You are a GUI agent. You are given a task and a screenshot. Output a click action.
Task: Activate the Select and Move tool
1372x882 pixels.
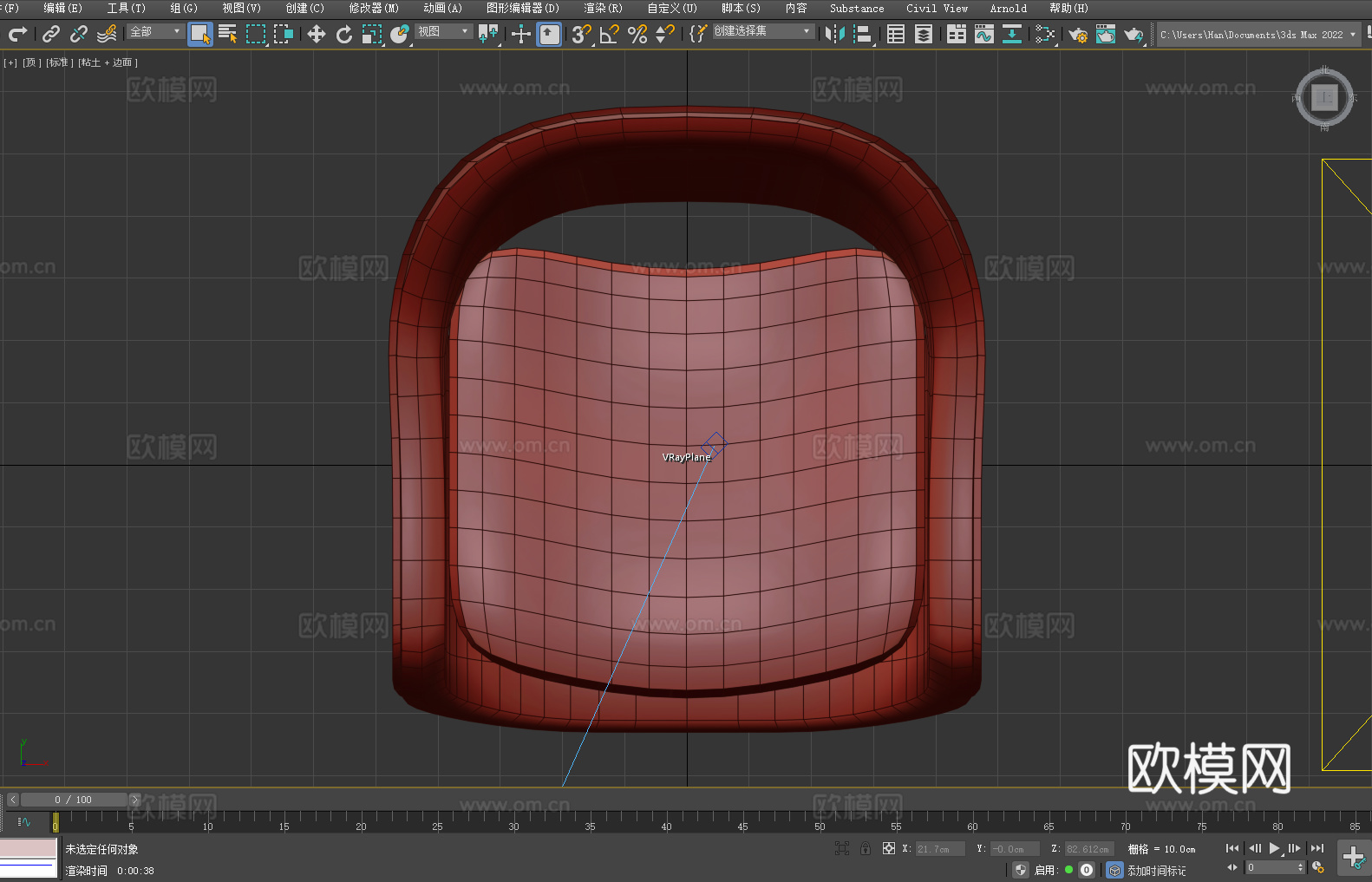[x=317, y=34]
